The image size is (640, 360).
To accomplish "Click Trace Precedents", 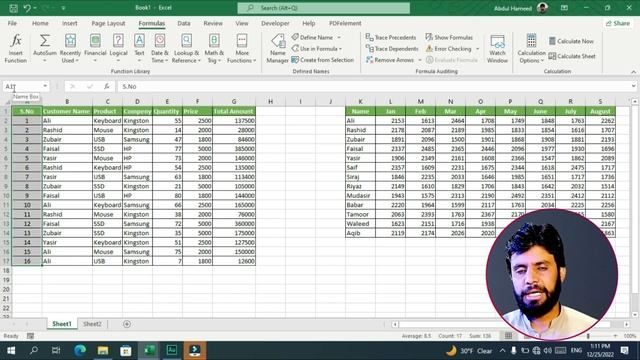I will pyautogui.click(x=391, y=37).
